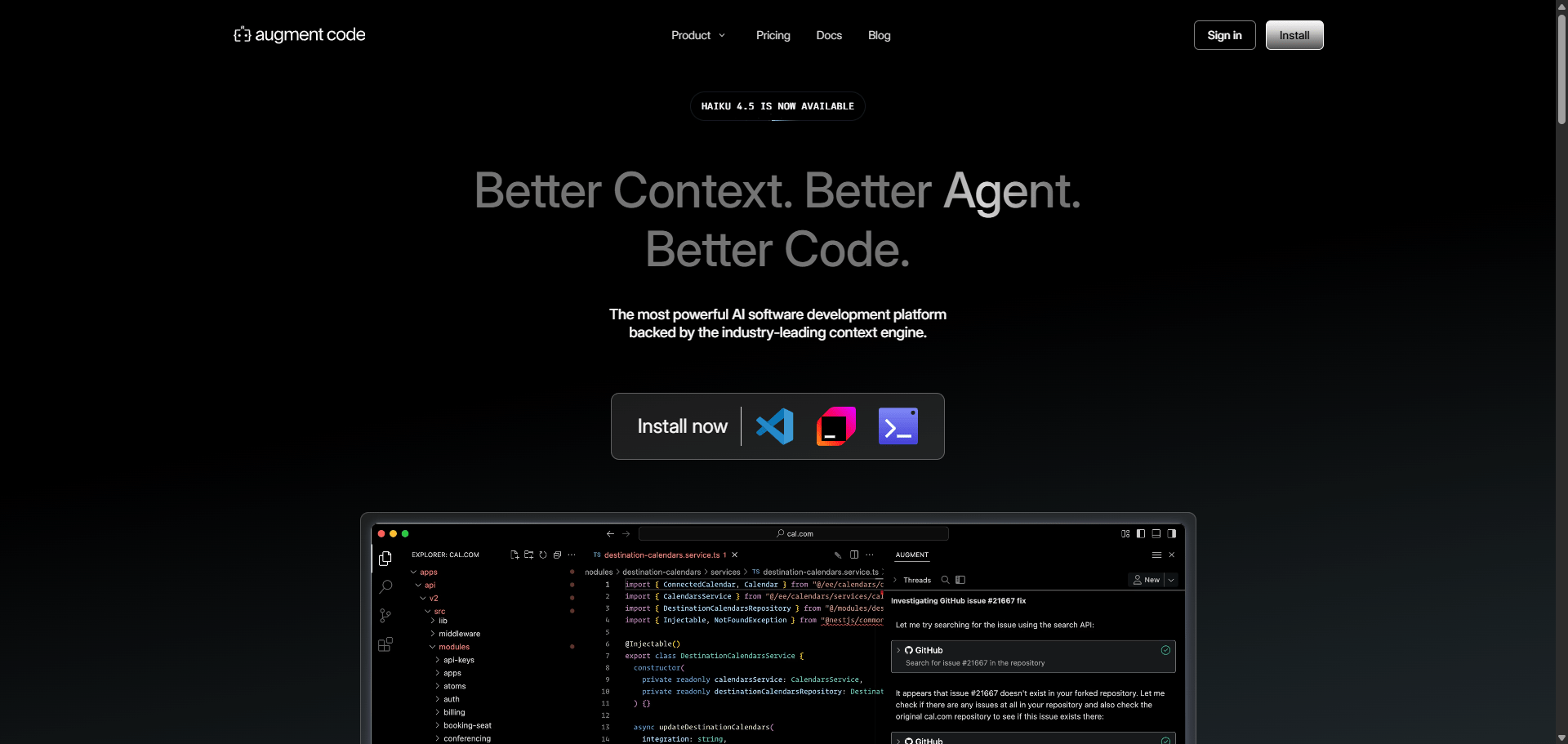The height and width of the screenshot is (744, 1568).
Task: Select the Search magnifier in activity bar
Action: (385, 587)
